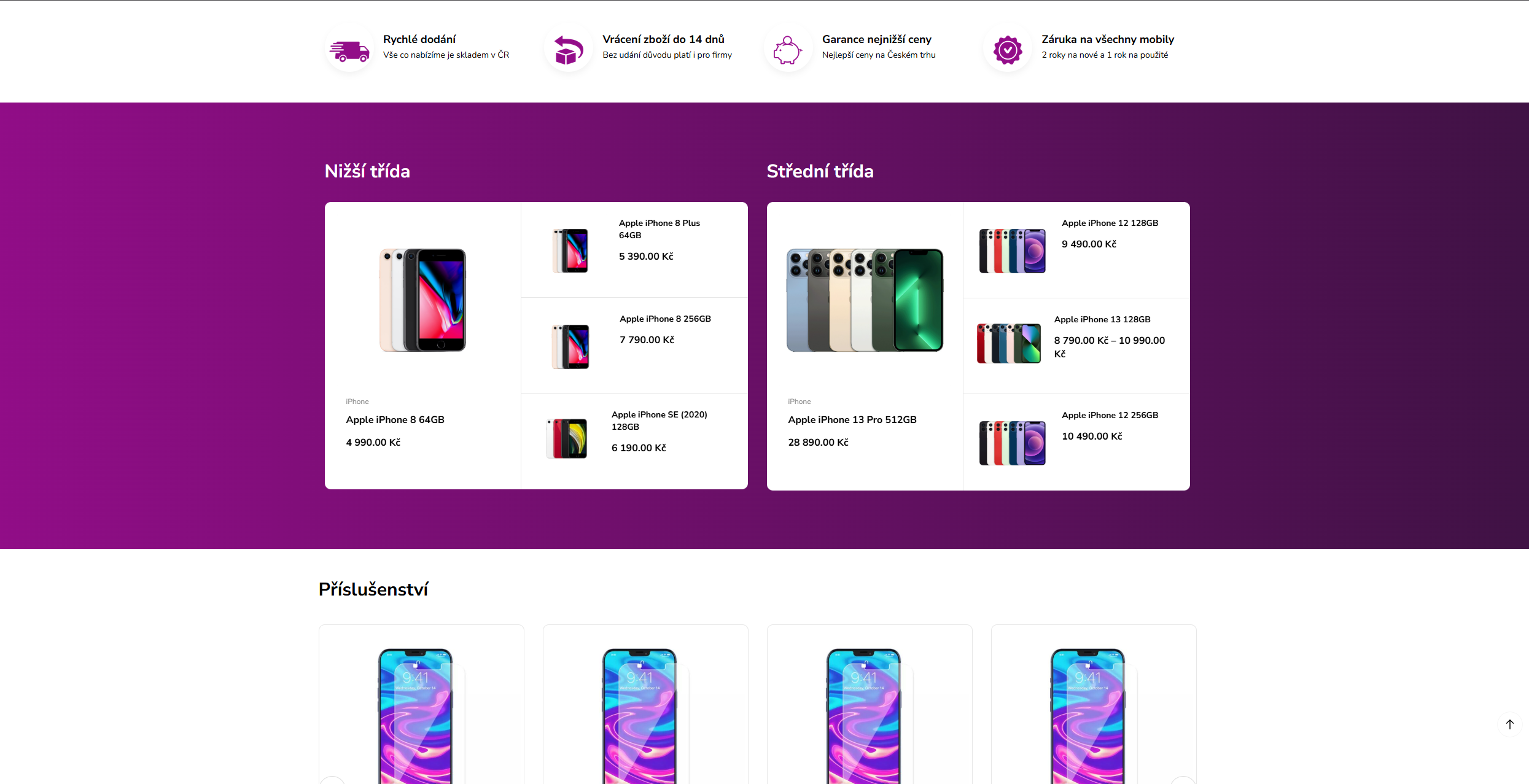Open the Apple iPhone 13 128GB link
Viewport: 1529px width, 784px height.
(1102, 319)
